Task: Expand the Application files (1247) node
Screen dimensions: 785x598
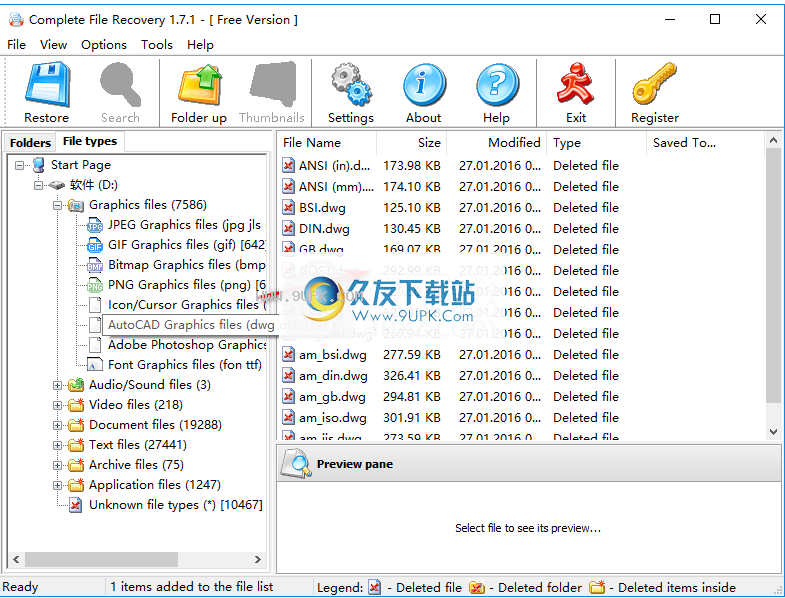Action: coord(58,485)
